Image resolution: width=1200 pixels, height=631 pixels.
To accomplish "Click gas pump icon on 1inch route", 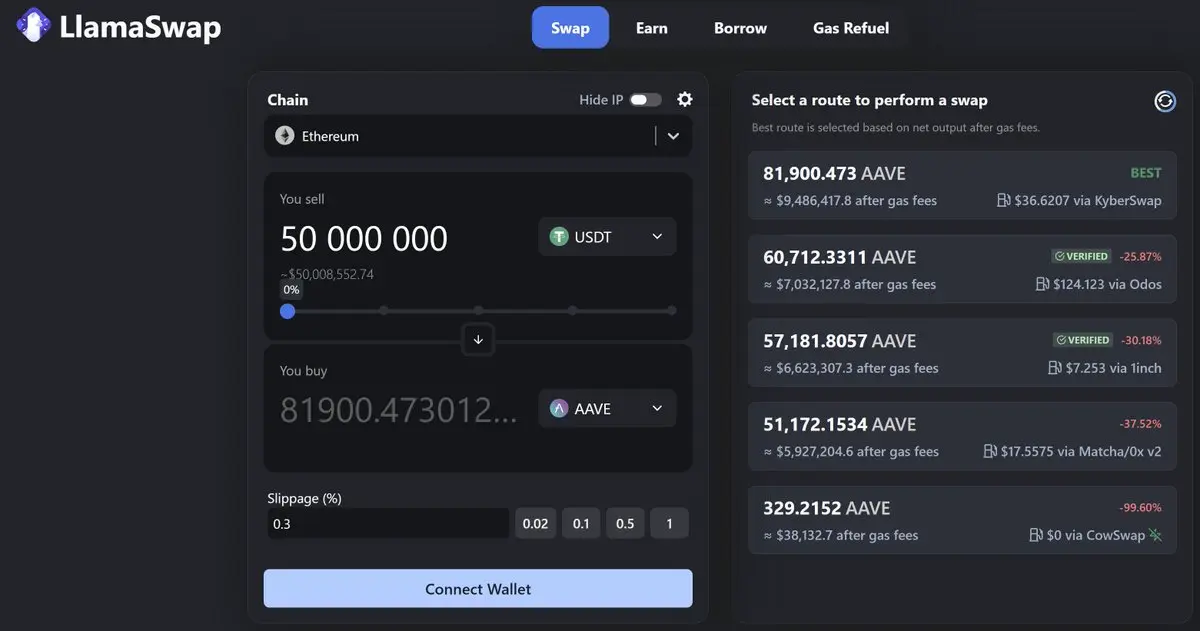I will coord(1054,368).
